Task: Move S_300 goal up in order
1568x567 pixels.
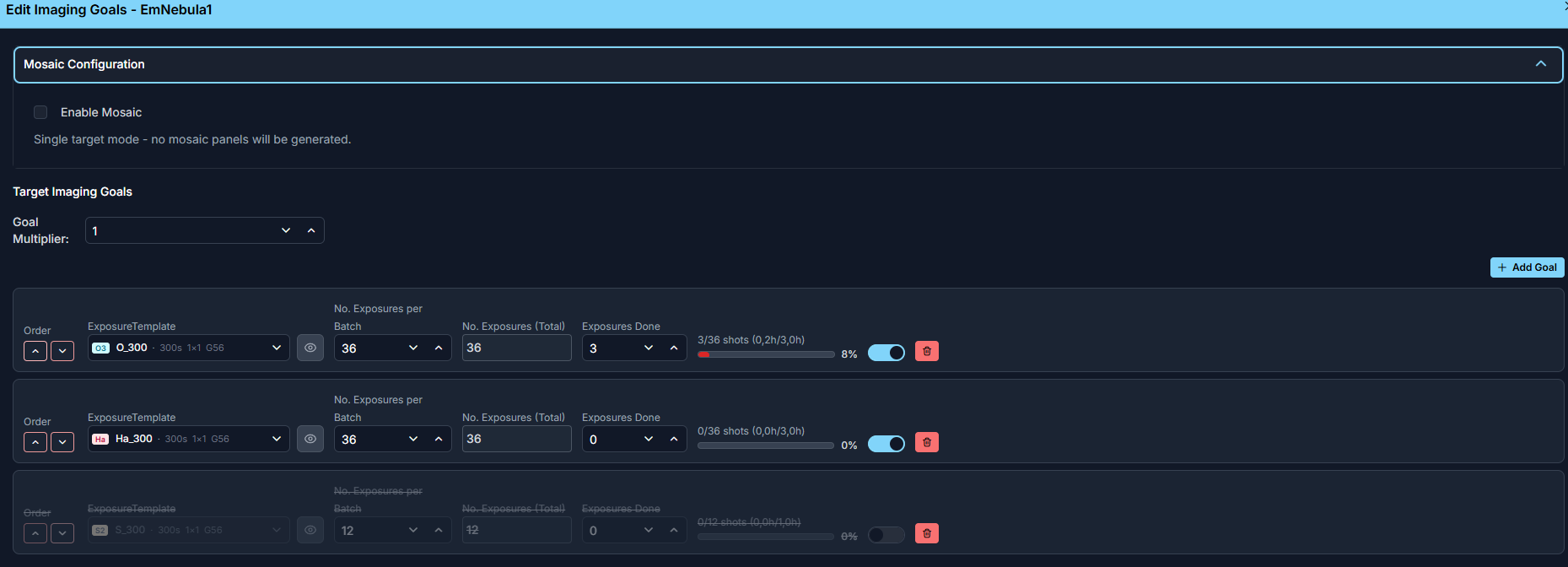Action: tap(35, 533)
